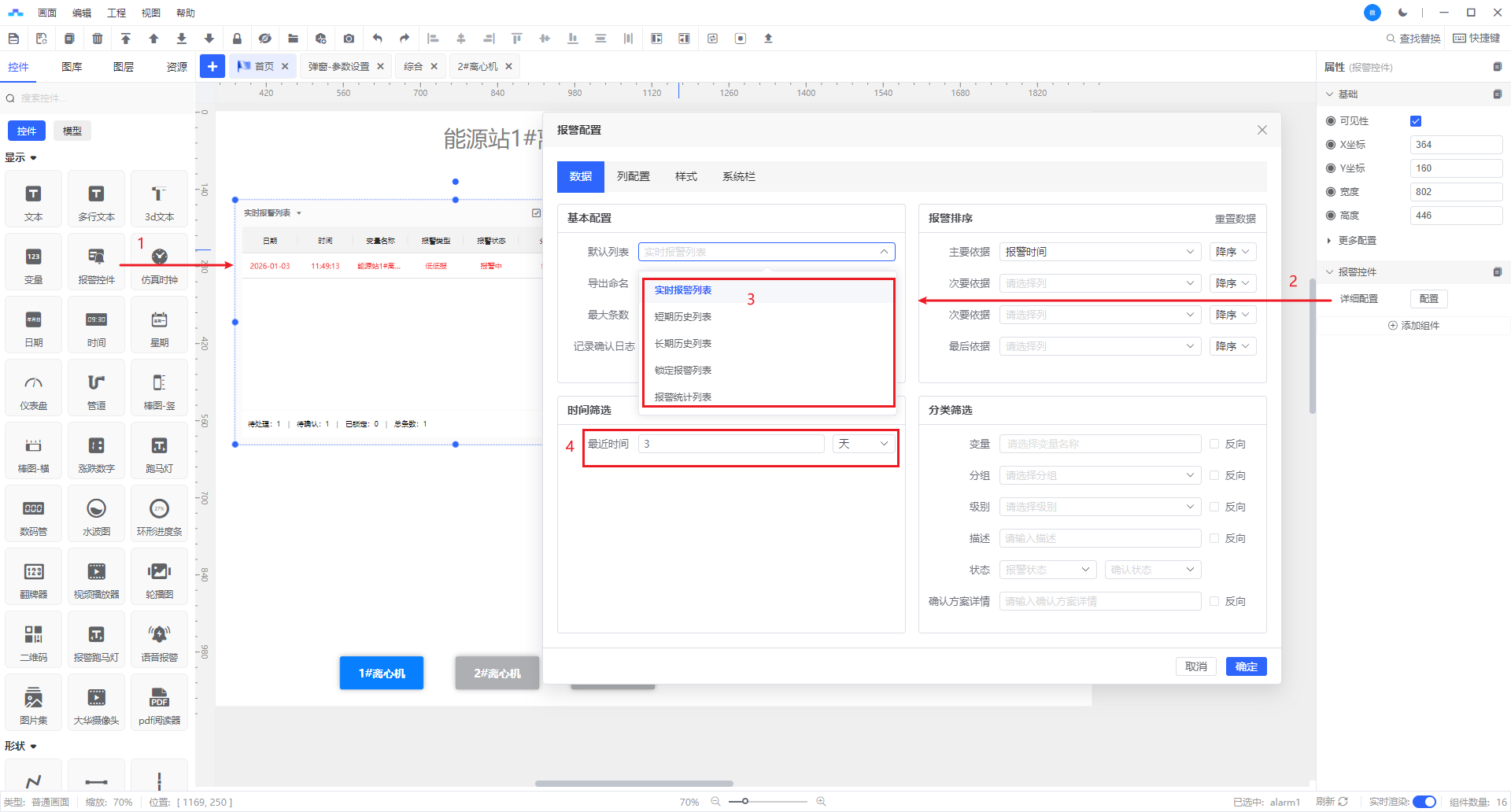The height and width of the screenshot is (812, 1511).
Task: Expand the 更多配置 section
Action: (x=1357, y=241)
